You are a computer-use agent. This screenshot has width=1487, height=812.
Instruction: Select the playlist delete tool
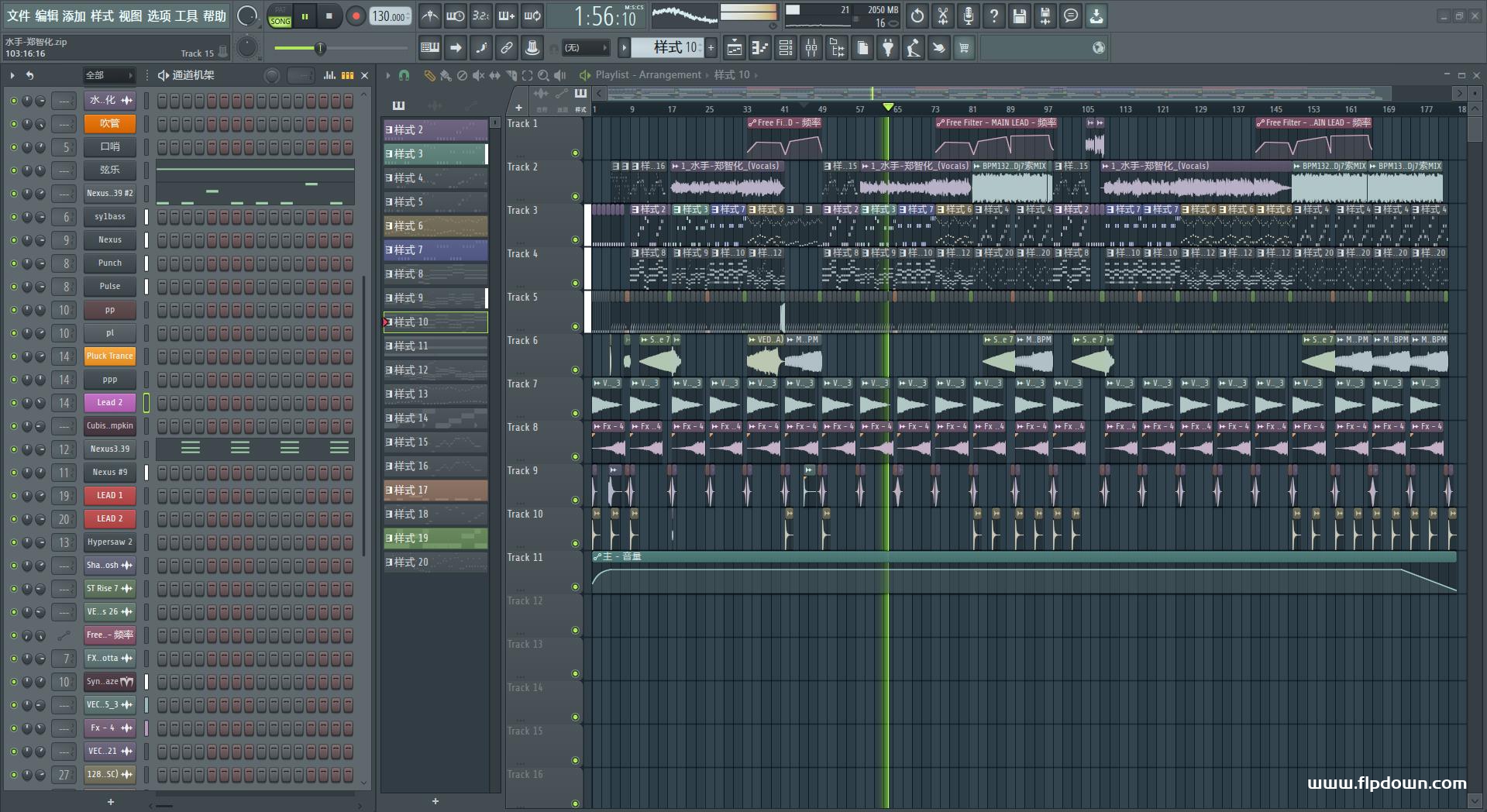click(462, 75)
